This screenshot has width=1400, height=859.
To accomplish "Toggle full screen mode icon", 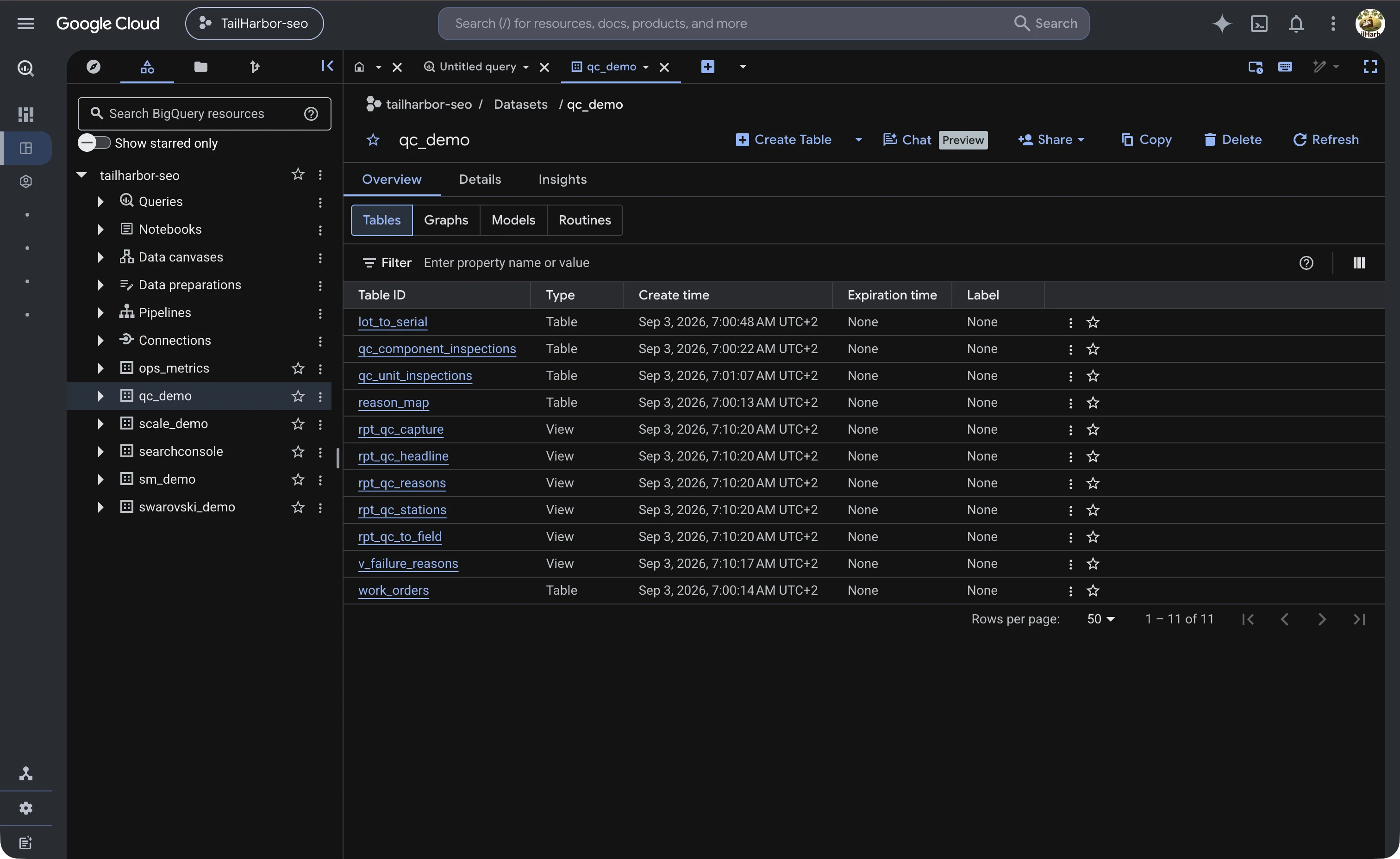I will (1370, 67).
